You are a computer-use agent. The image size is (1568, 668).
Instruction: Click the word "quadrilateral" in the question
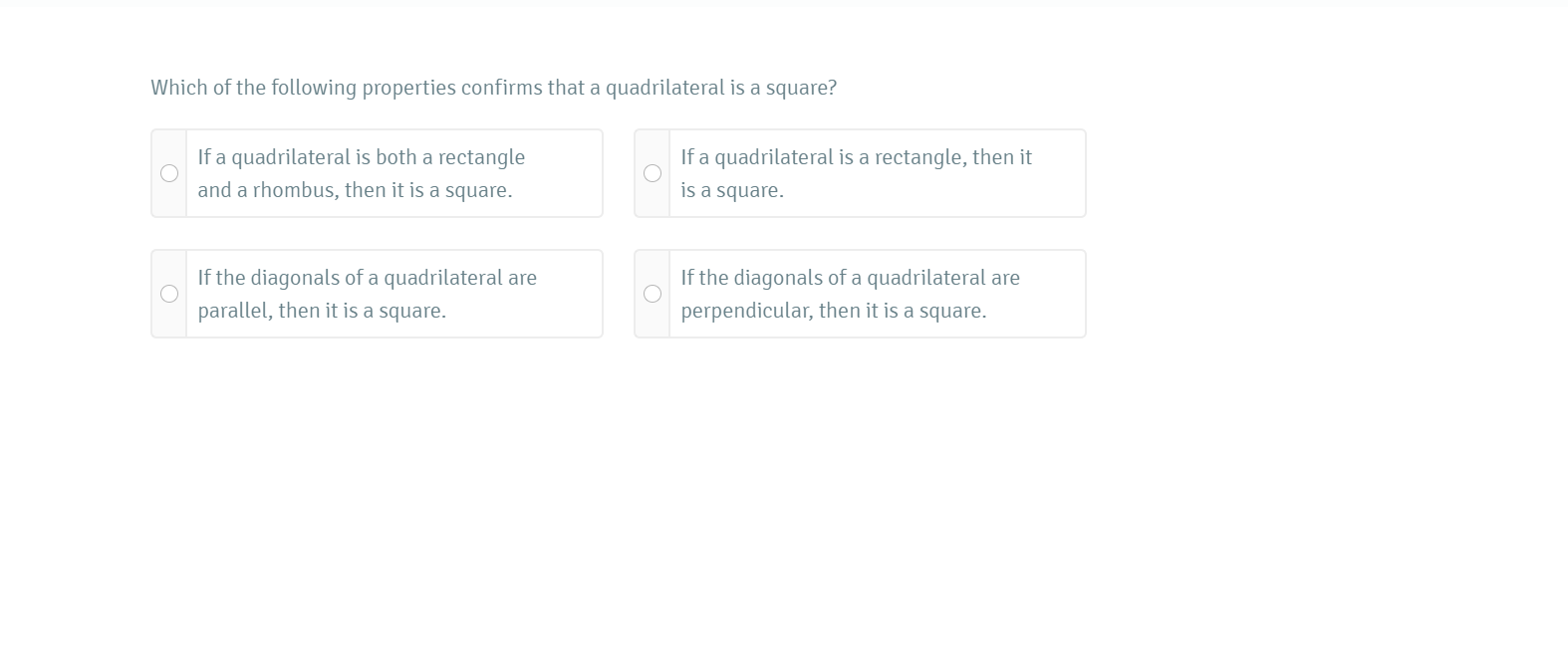tap(664, 88)
